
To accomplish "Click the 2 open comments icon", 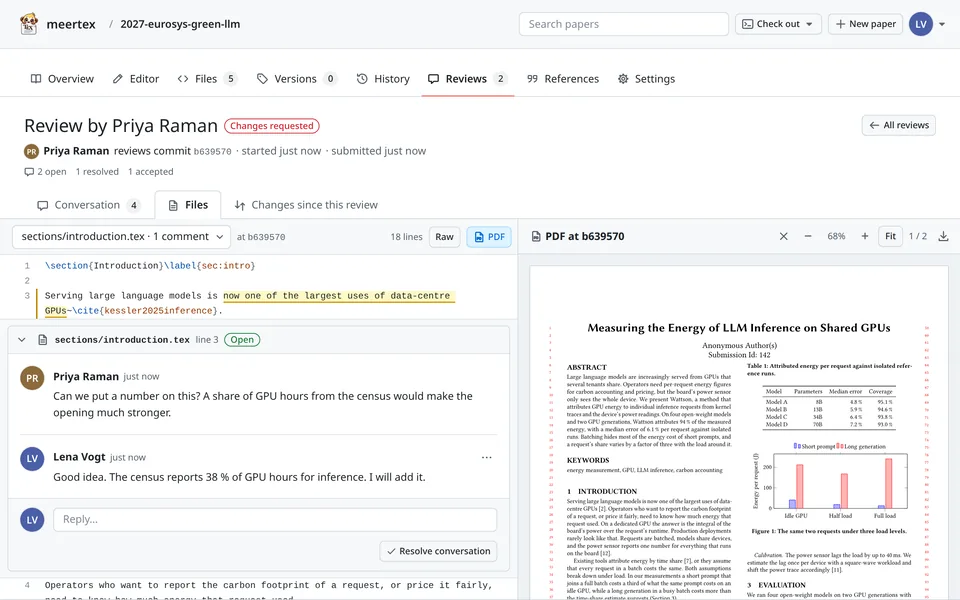I will tap(29, 172).
